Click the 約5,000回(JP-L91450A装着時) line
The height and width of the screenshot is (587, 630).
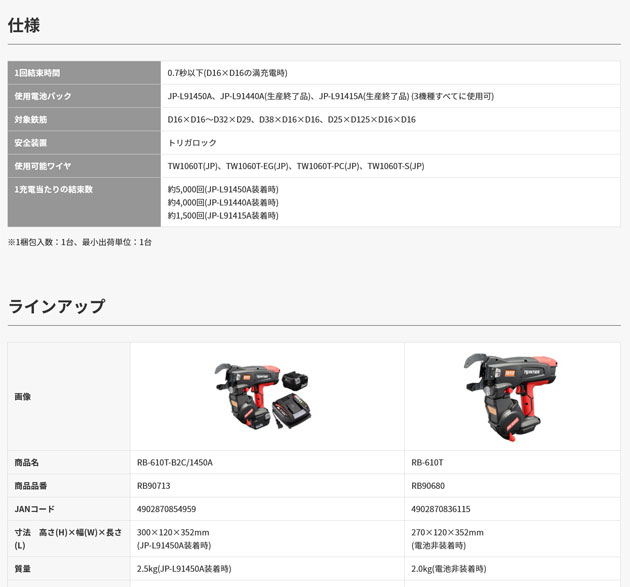click(223, 189)
